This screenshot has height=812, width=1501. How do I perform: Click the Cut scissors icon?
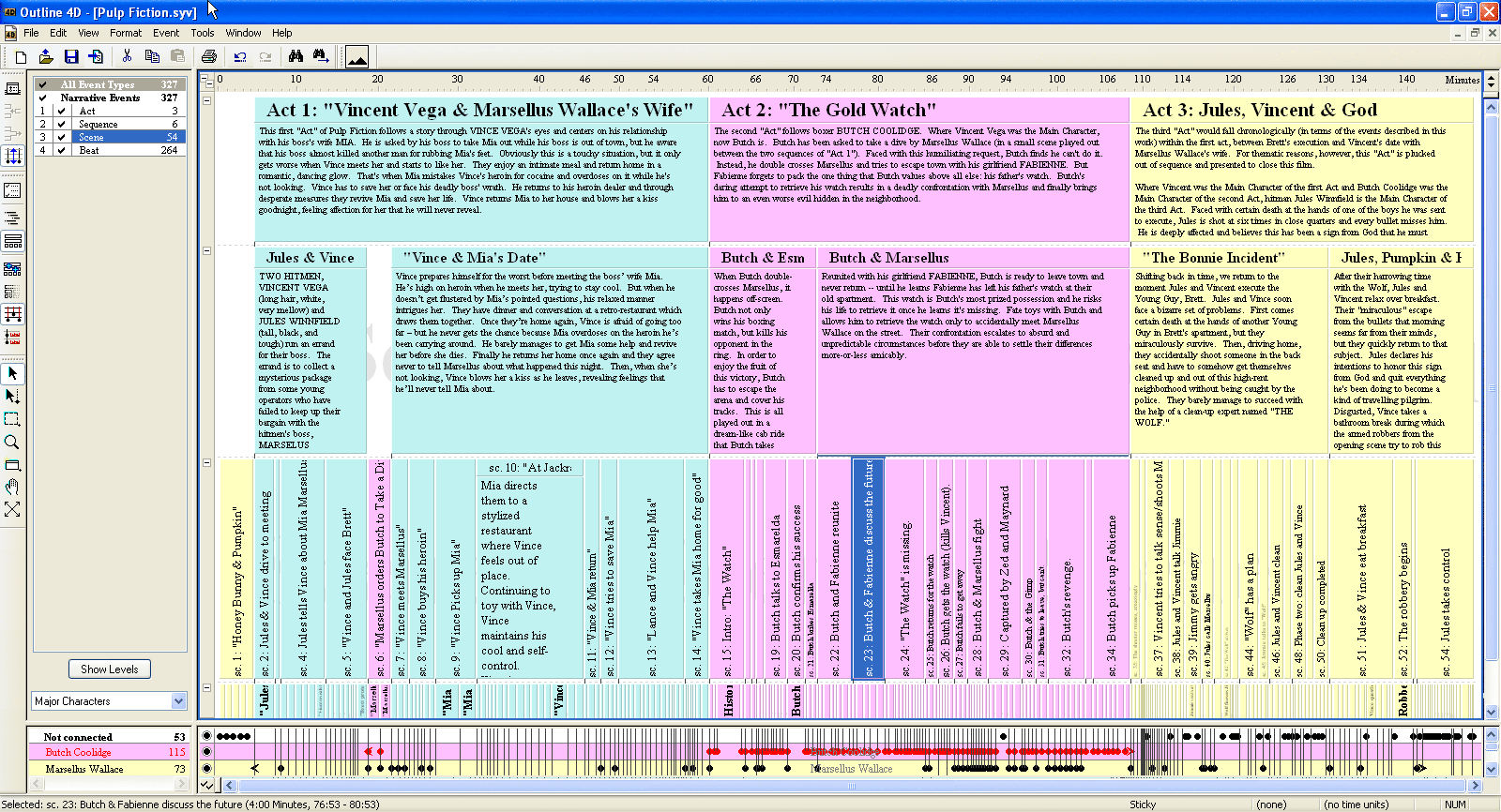point(127,57)
